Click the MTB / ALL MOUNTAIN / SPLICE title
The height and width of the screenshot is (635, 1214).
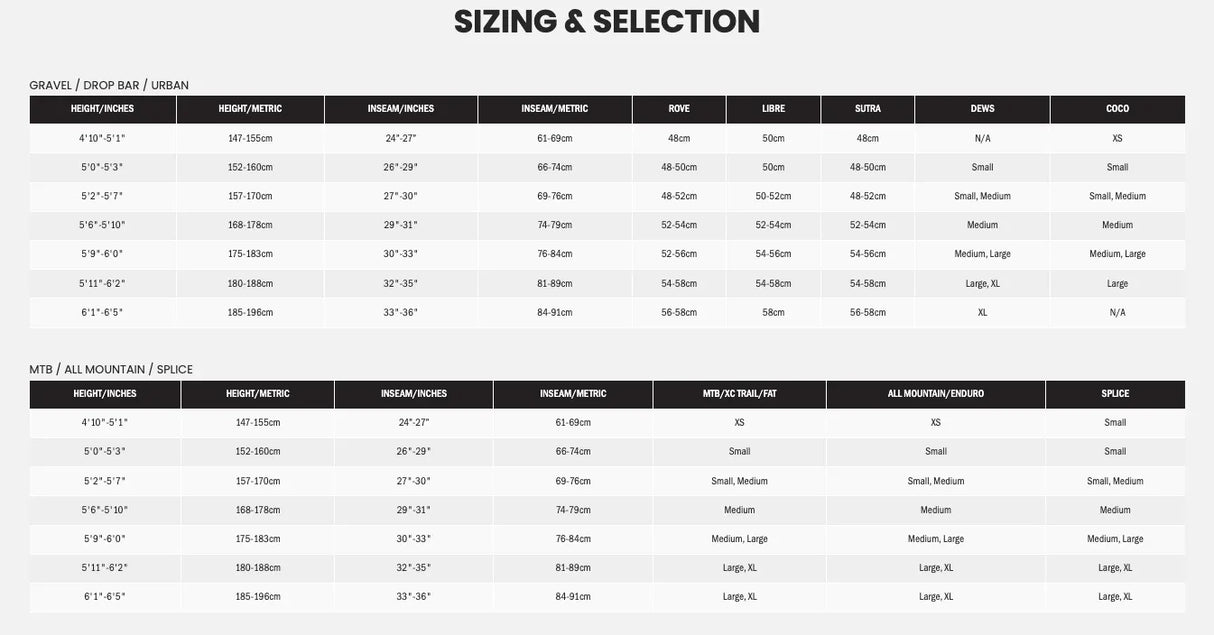tap(111, 369)
